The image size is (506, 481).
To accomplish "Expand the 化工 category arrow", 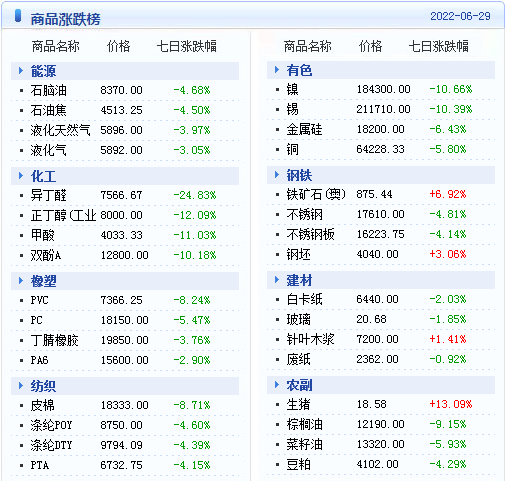I will coord(21,176).
